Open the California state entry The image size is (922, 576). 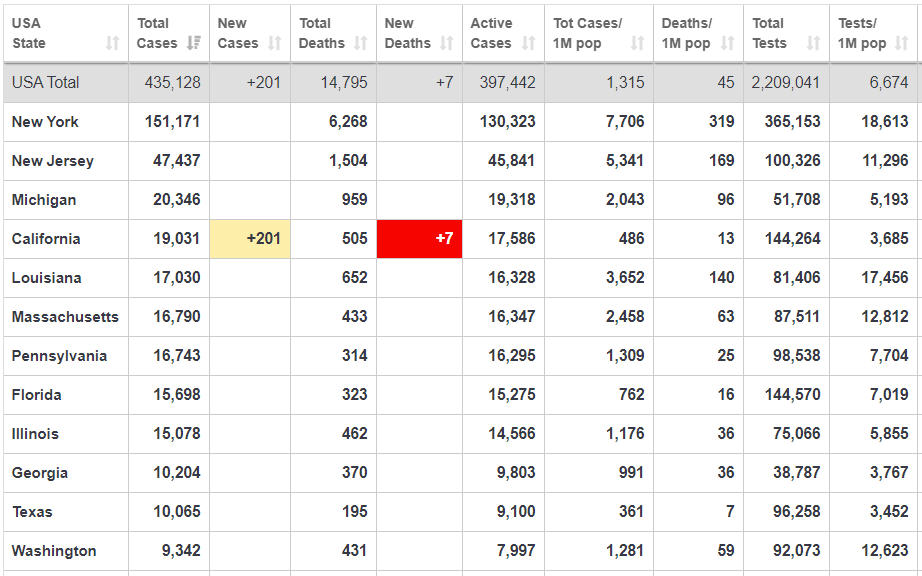pos(46,238)
